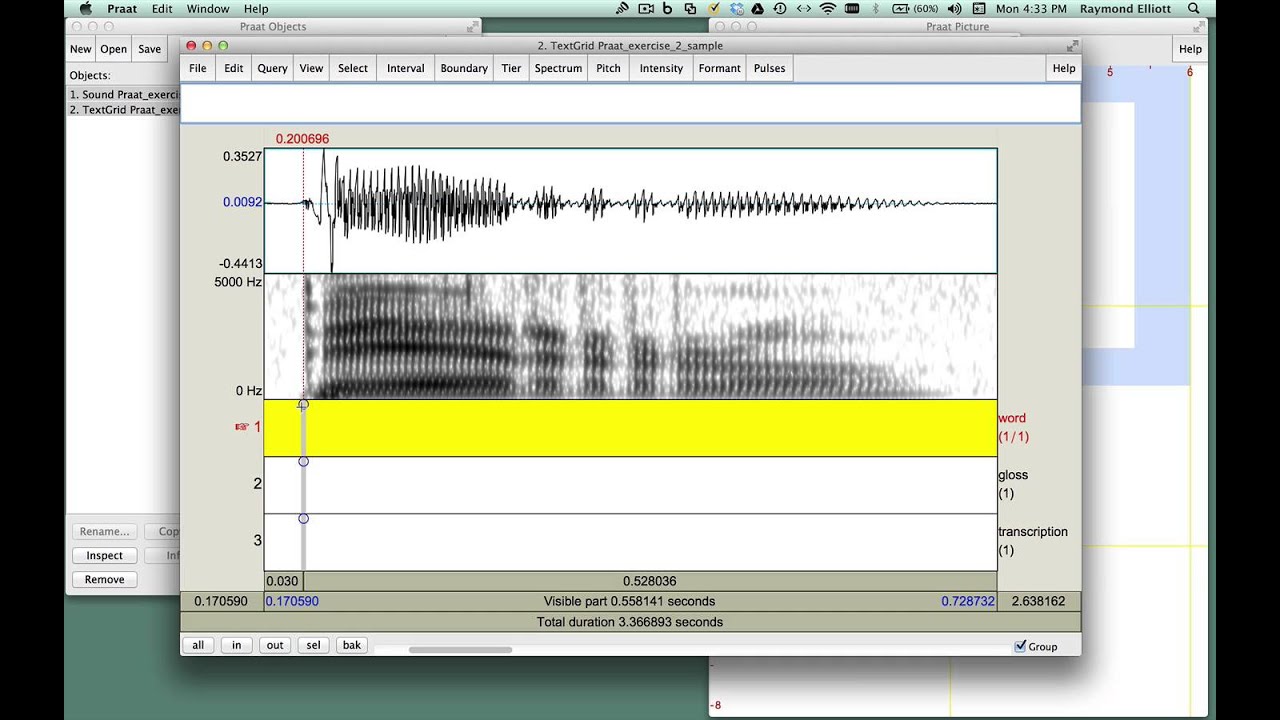The width and height of the screenshot is (1280, 720).
Task: Click Rename... in Praat Objects
Action: coord(104,531)
